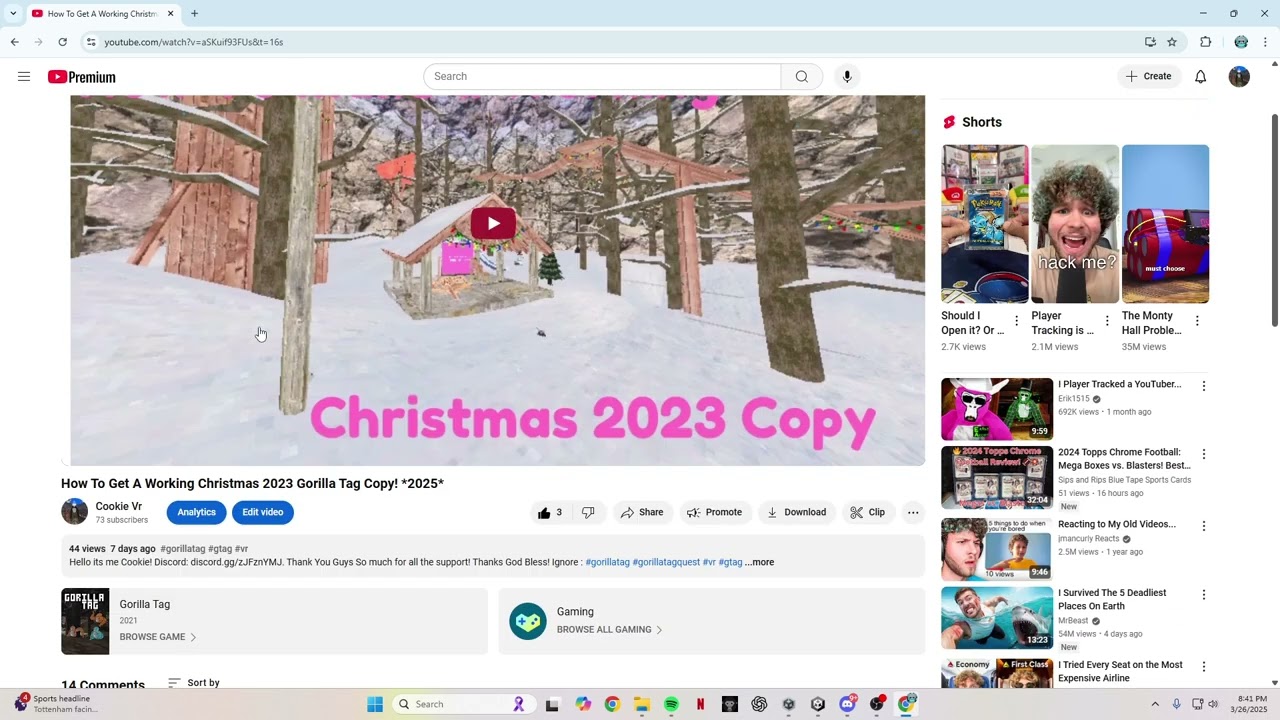Open Chrome extensions puzzle icon
This screenshot has height=720, width=1280.
(1205, 42)
